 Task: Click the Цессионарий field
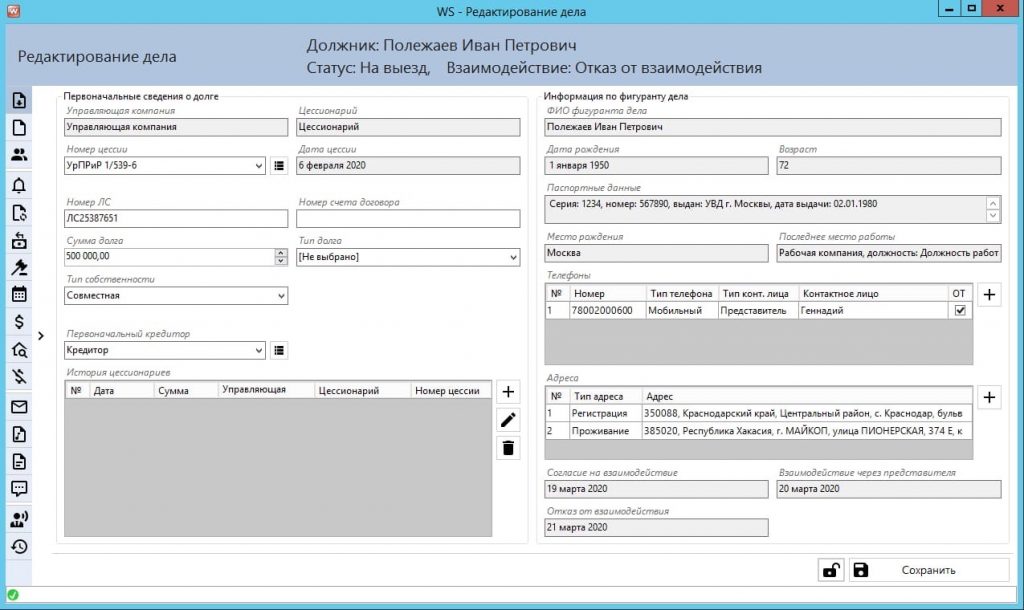pyautogui.click(x=408, y=127)
